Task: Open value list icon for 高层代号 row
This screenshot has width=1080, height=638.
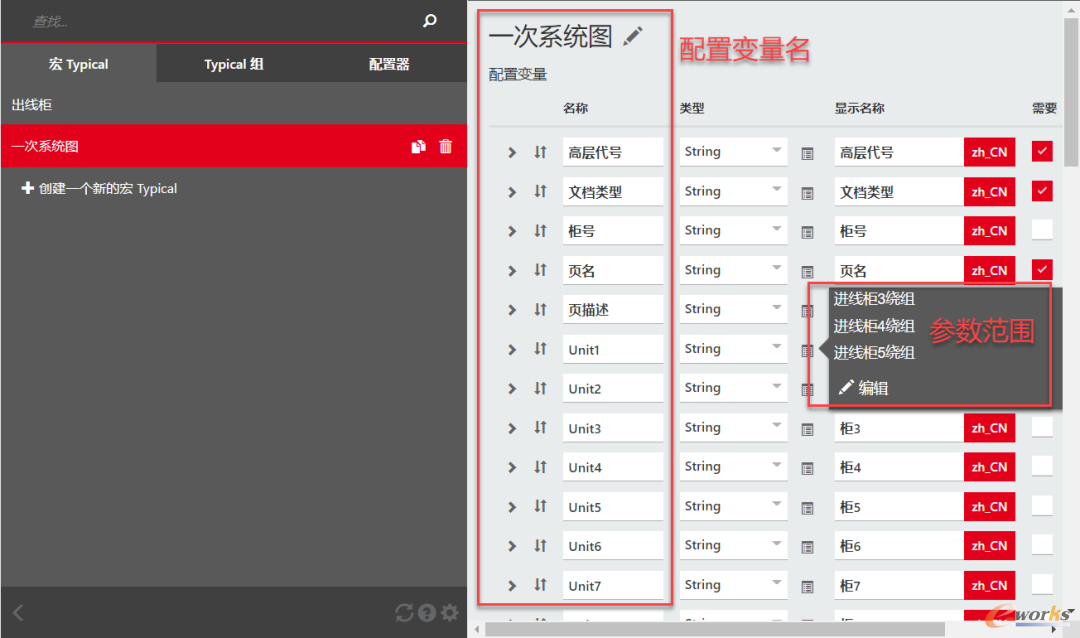Action: [807, 154]
